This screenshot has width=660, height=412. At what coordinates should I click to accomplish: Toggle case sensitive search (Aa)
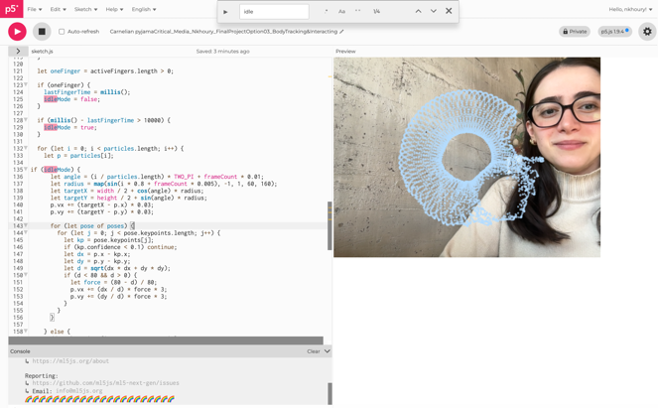342,11
